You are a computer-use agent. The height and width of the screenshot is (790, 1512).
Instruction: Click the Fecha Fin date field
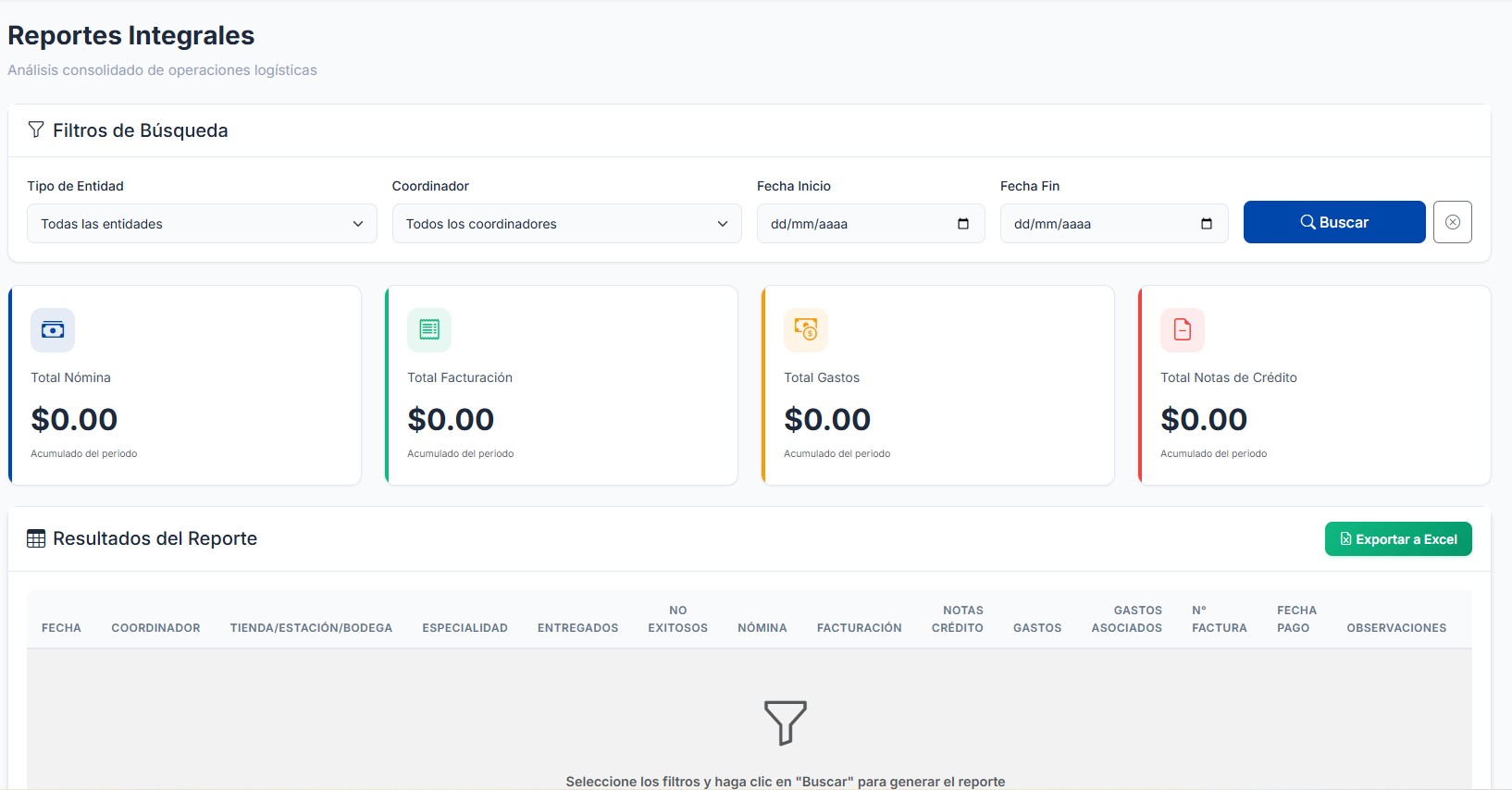click(x=1114, y=224)
